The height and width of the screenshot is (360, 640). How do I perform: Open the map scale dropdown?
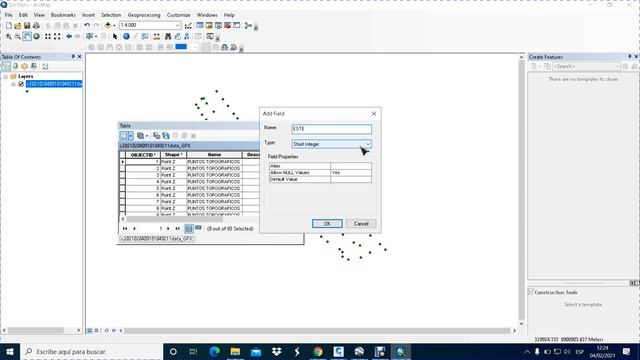[x=178, y=25]
